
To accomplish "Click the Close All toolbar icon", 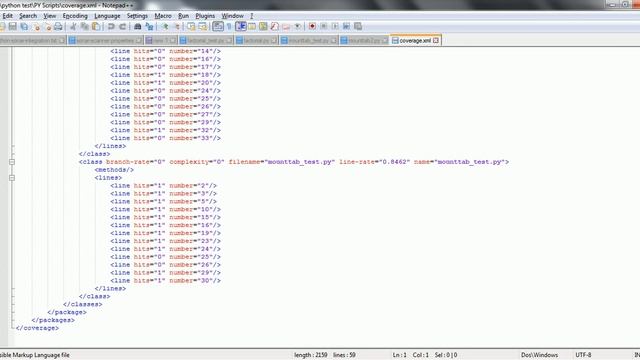I will click(x=47, y=27).
